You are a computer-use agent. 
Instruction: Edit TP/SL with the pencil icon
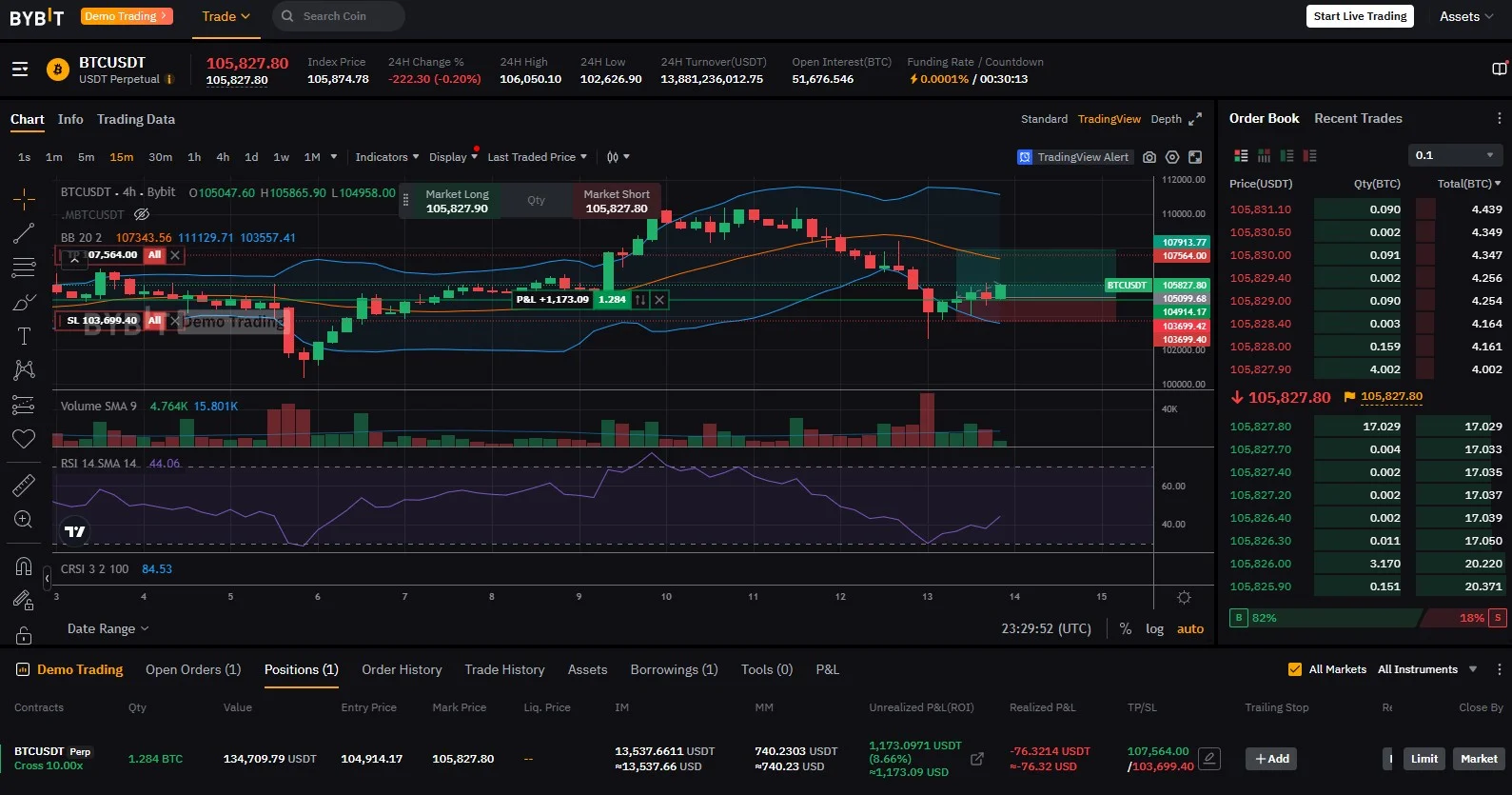coord(1209,759)
